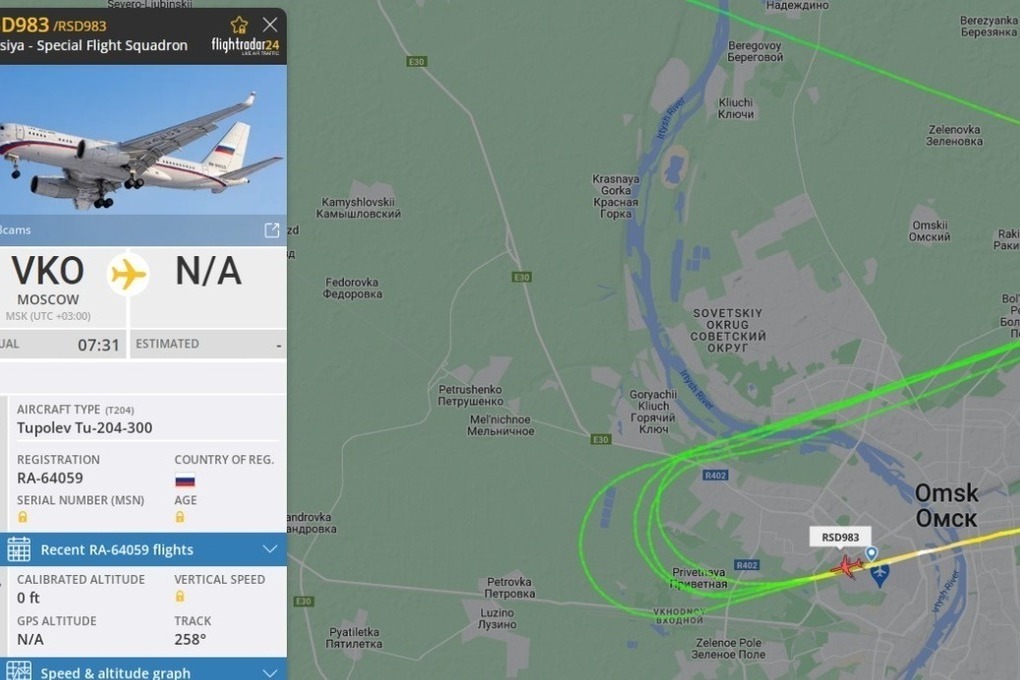Click the lock icon under Serial Number
Viewport: 1020px width, 680px height.
point(23,517)
